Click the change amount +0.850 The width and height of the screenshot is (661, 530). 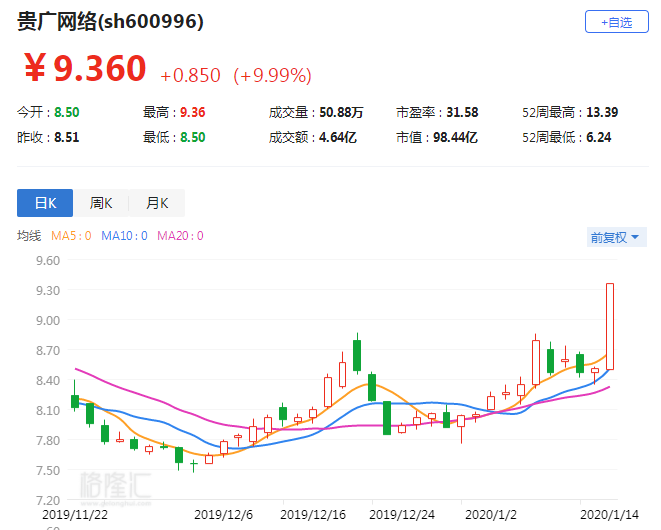click(191, 75)
